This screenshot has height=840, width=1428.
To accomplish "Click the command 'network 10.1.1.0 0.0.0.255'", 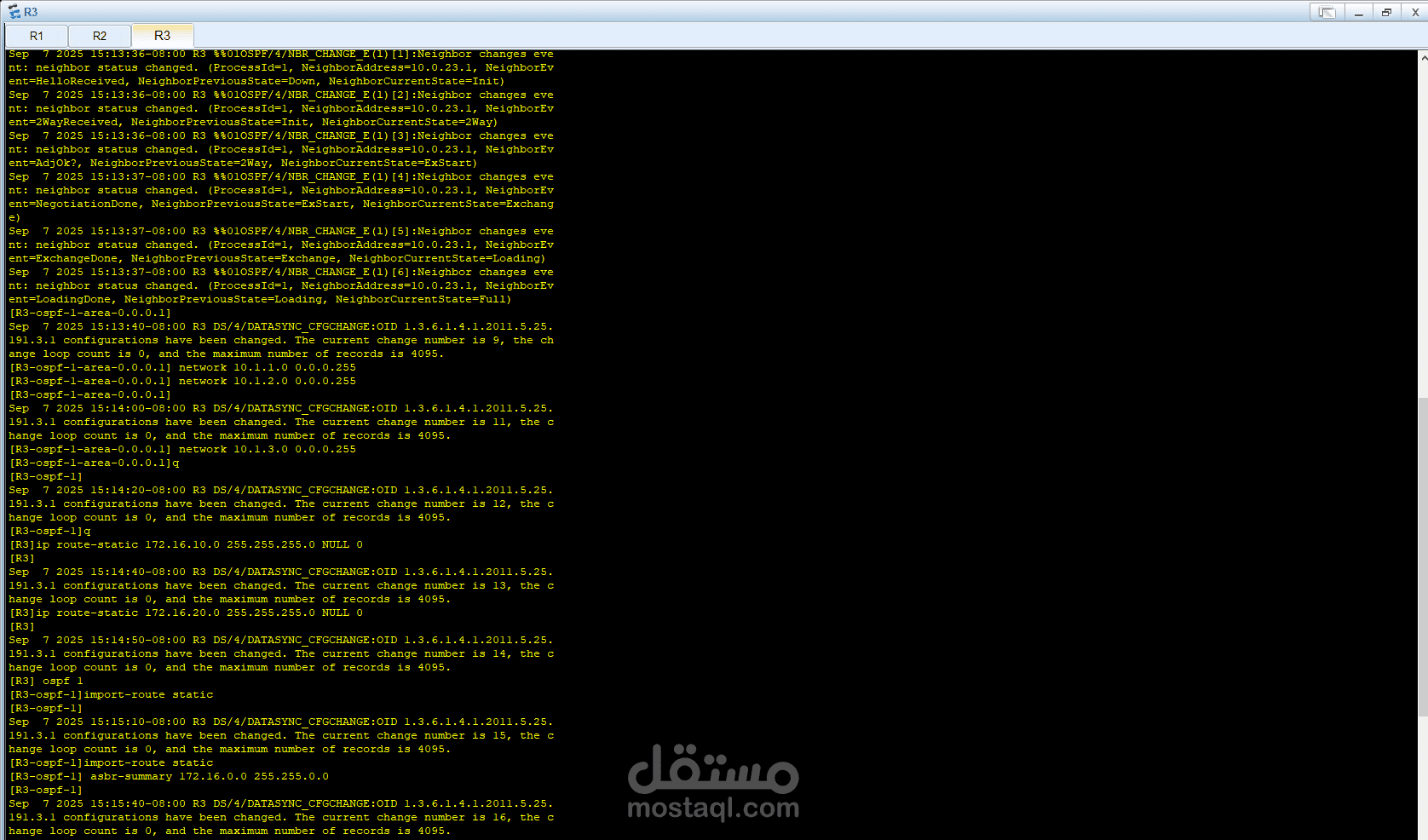I will pos(268,368).
